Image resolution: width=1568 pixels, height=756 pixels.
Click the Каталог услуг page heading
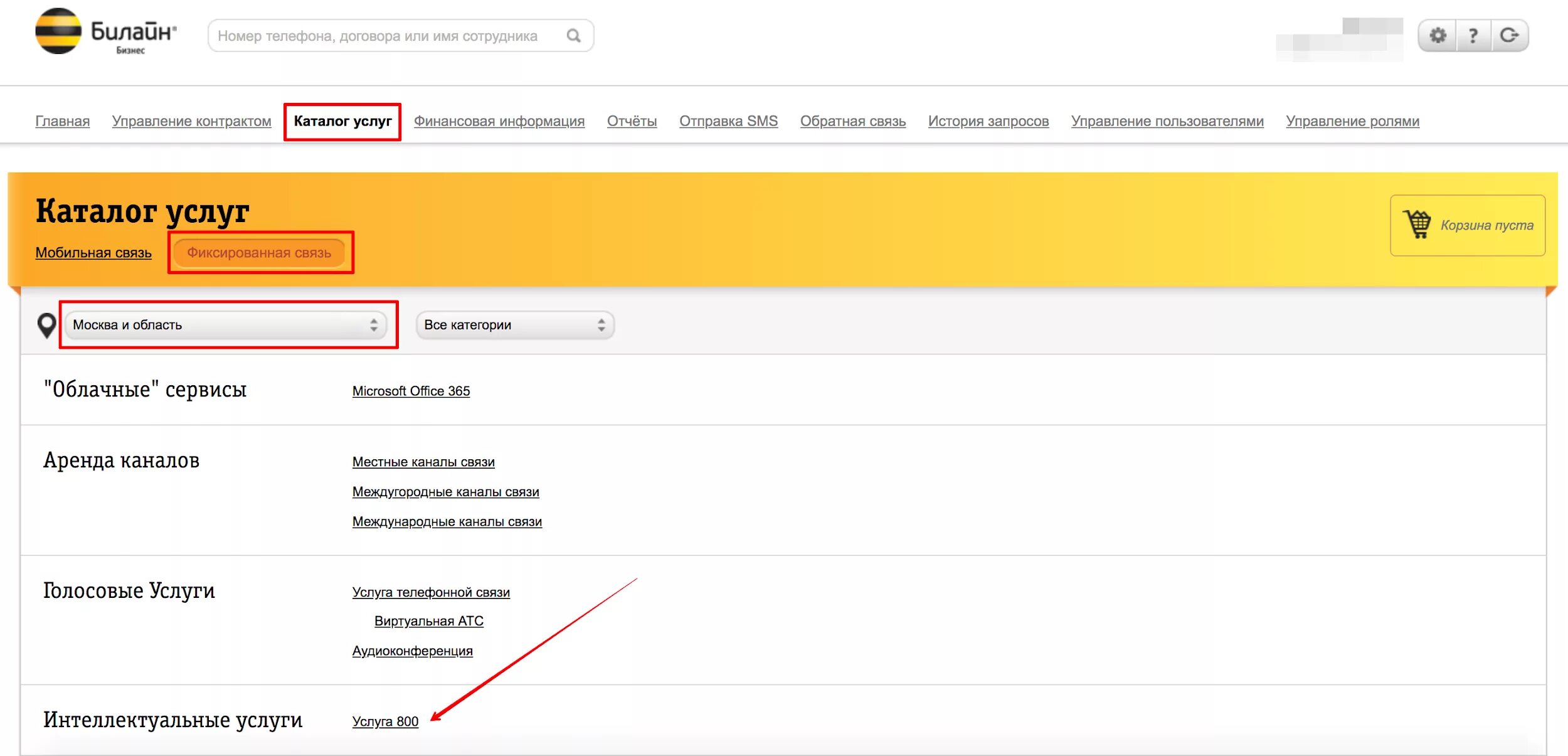point(142,211)
